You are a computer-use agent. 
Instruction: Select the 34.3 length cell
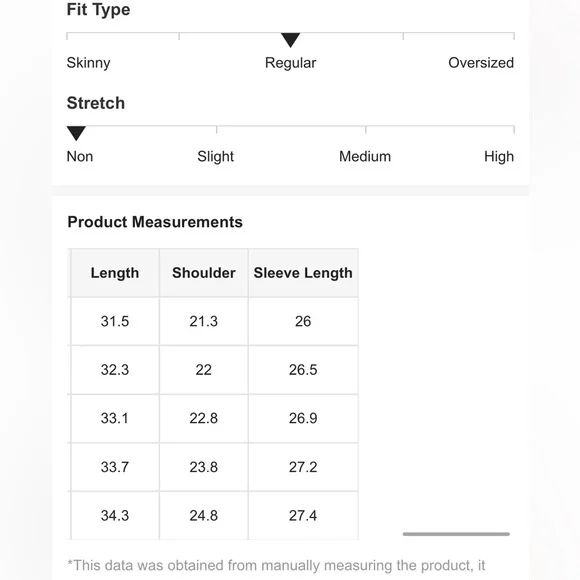click(115, 516)
